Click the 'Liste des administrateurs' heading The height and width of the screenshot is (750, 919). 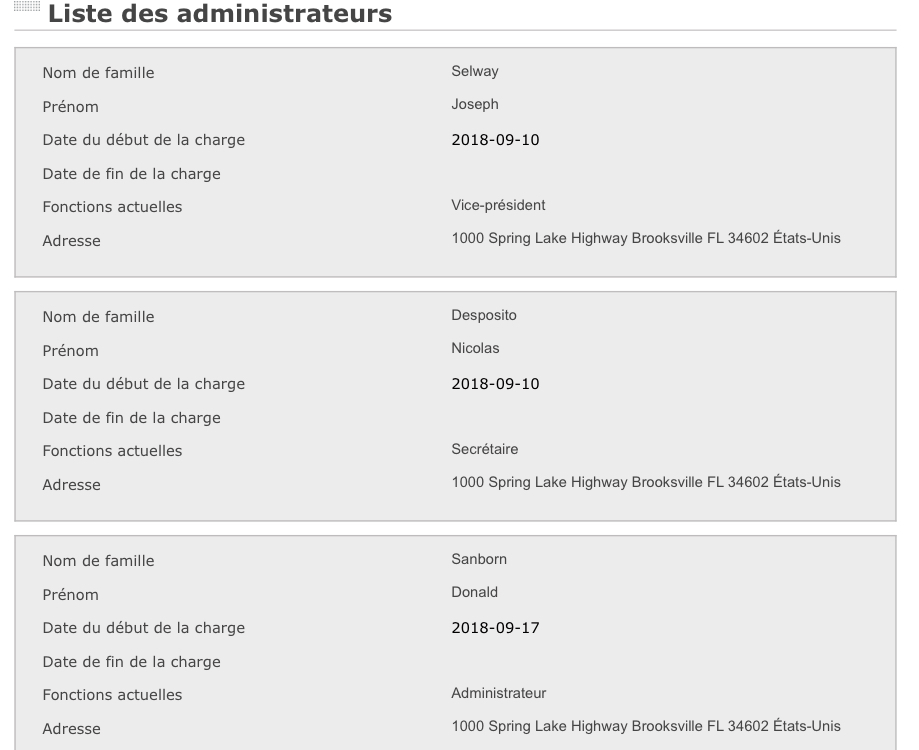(219, 14)
